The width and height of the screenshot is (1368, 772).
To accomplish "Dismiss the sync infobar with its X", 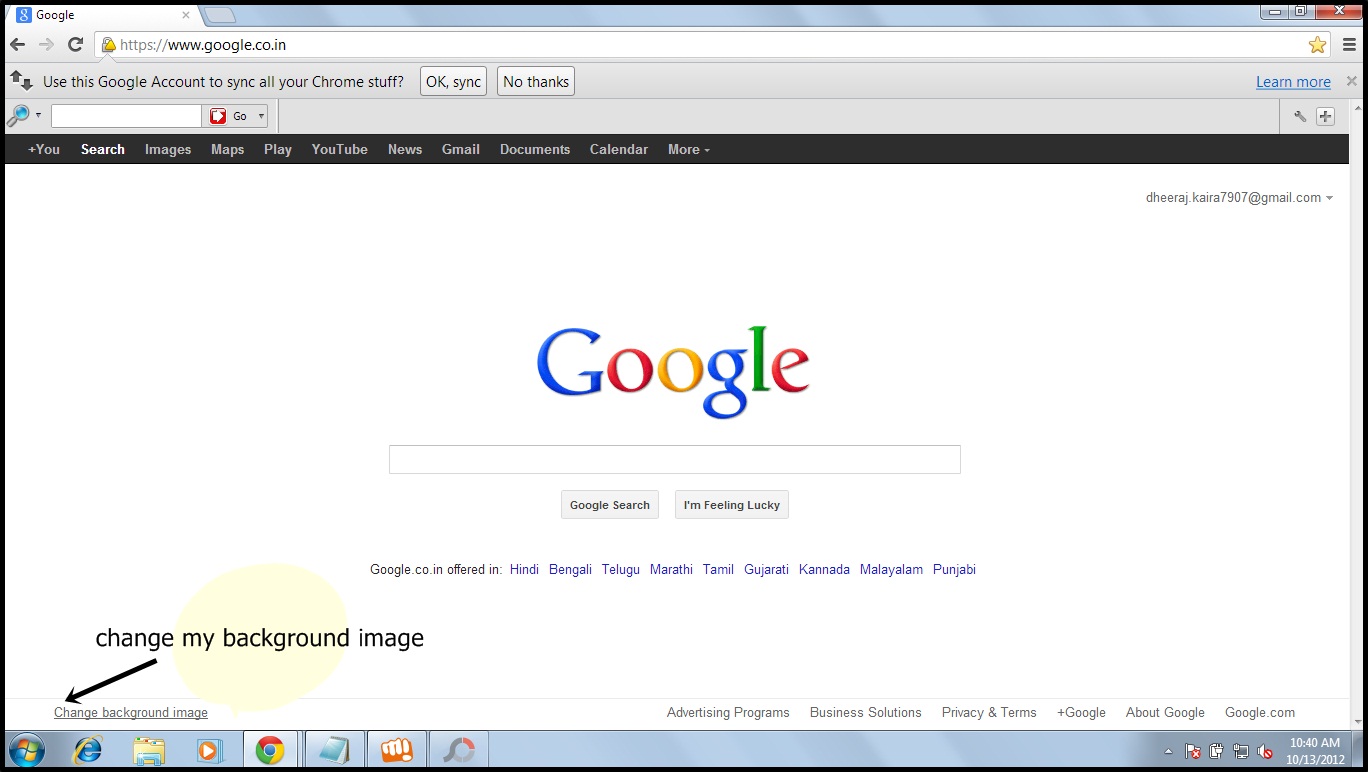I will point(1352,82).
